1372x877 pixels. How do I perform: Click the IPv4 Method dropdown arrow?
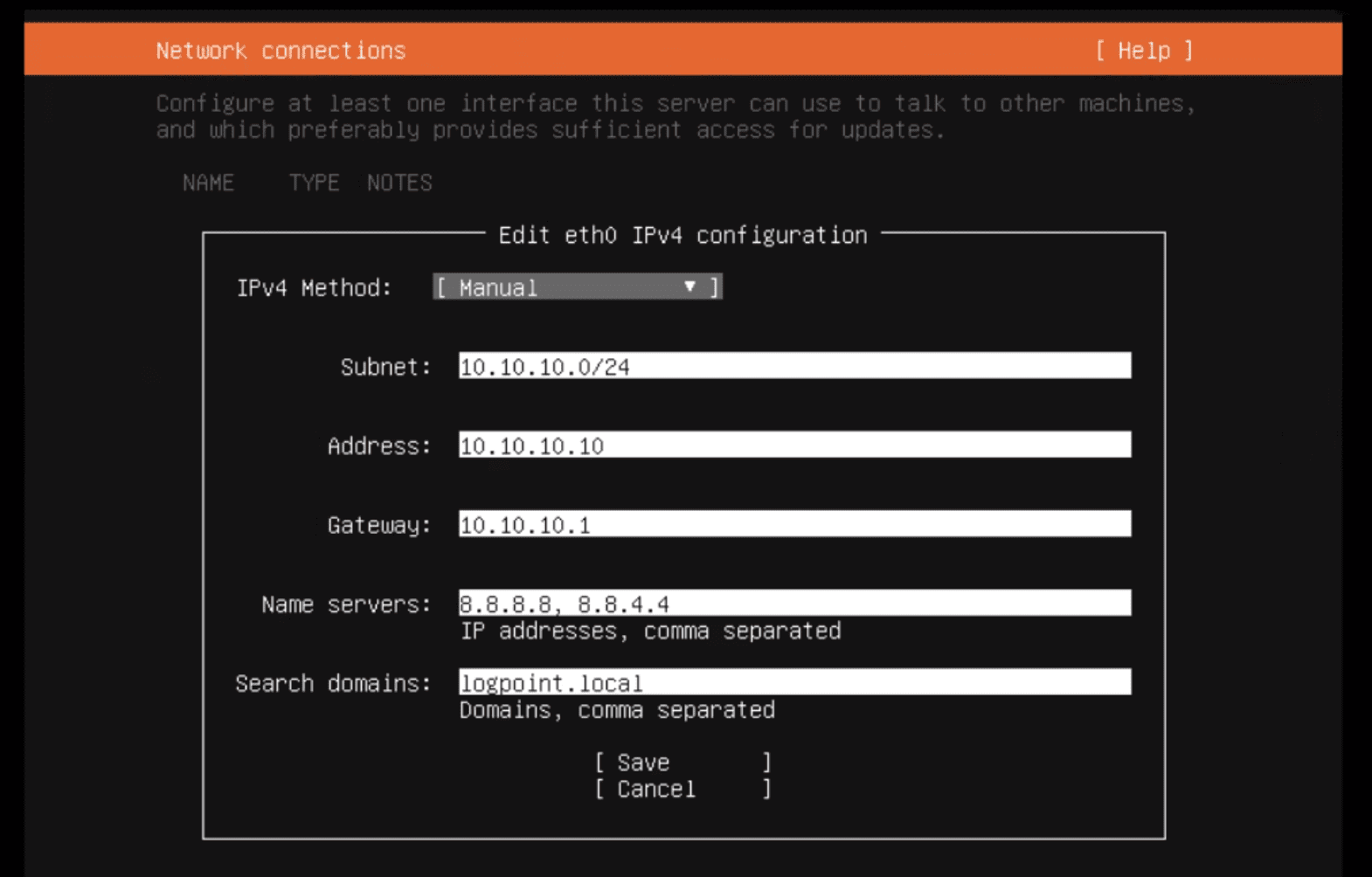[689, 287]
